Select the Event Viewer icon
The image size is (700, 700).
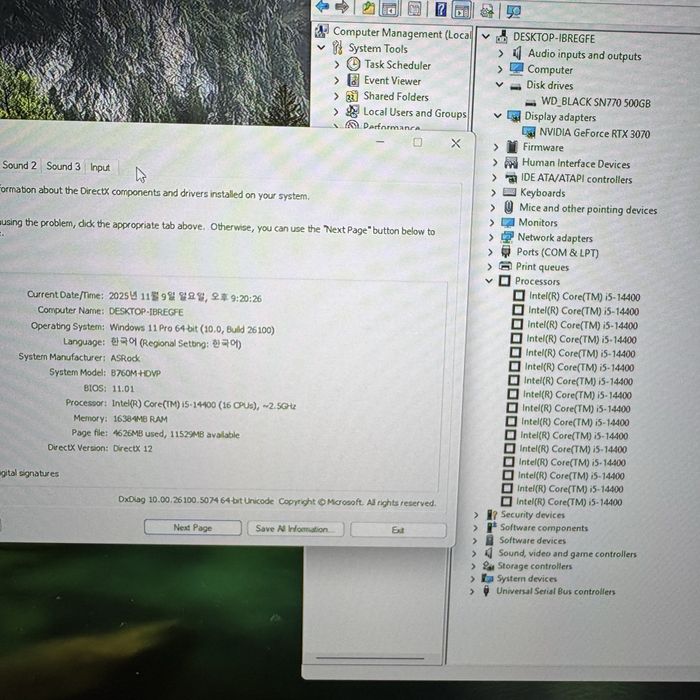tap(353, 80)
